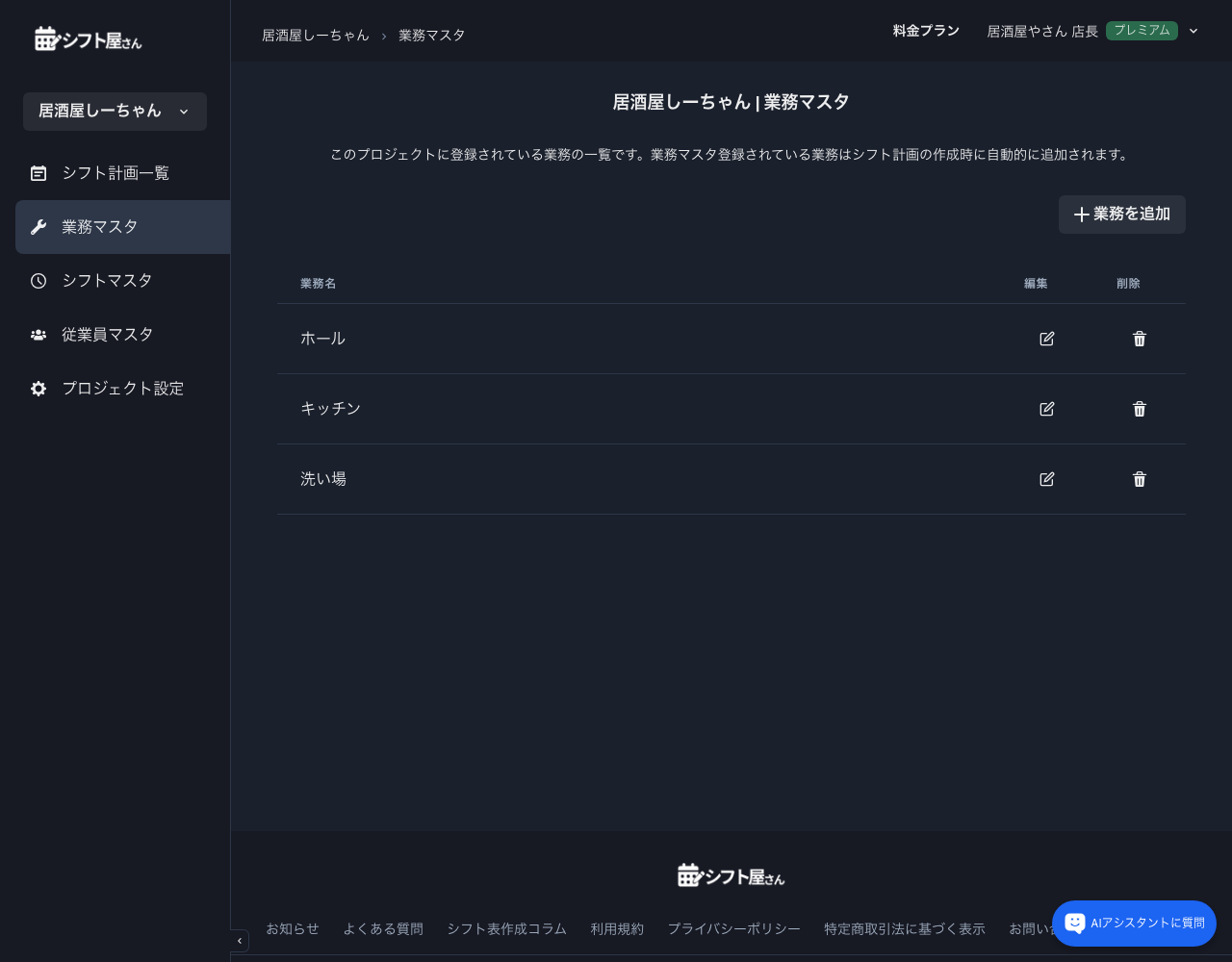Click the 利用規約 footer link
Screen dimensions: 1232x962
pyautogui.click(x=617, y=928)
